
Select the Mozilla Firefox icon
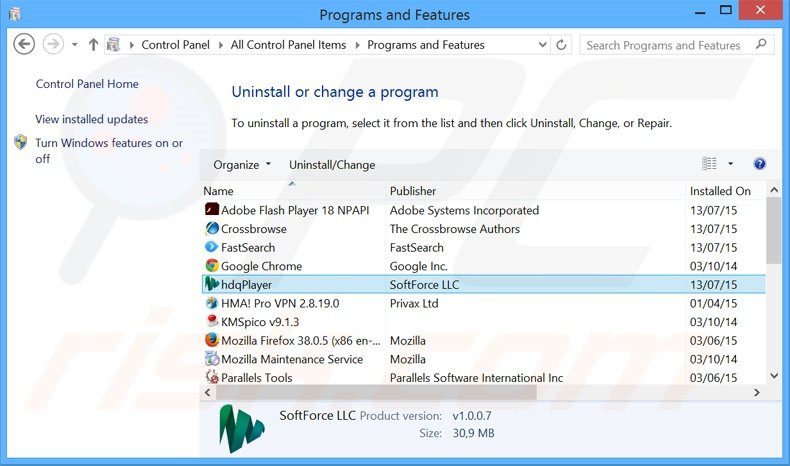[212, 340]
